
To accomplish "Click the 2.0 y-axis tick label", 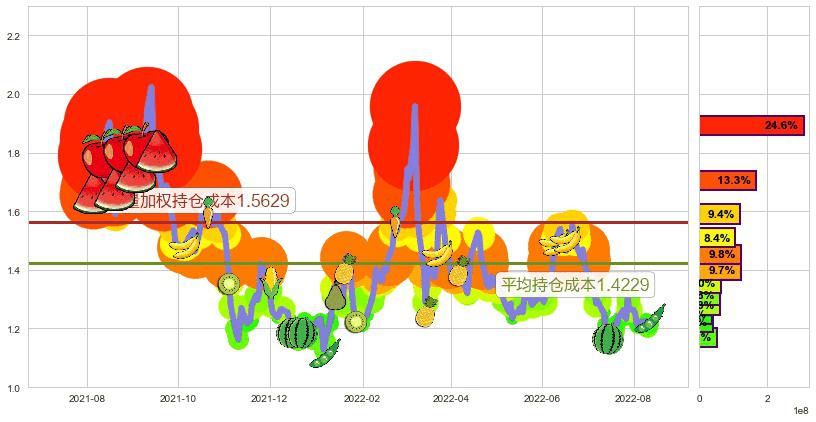I will [x=15, y=95].
